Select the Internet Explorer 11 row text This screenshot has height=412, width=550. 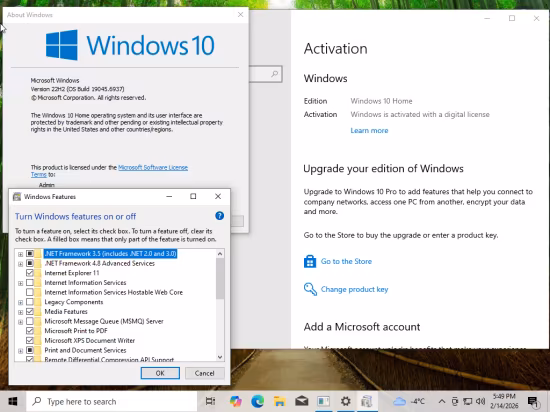click(x=72, y=273)
